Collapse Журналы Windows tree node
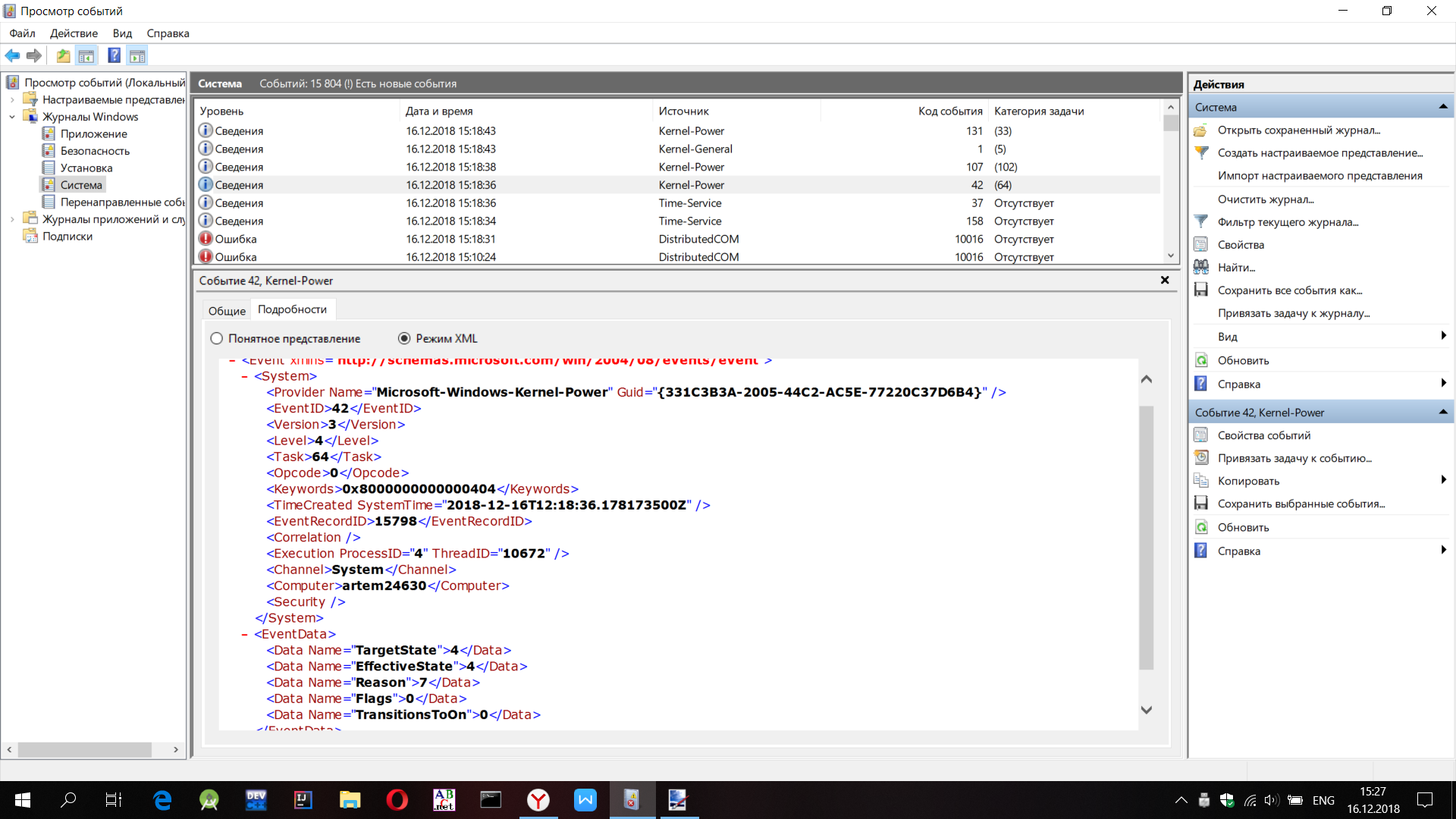Image resolution: width=1456 pixels, height=819 pixels. [x=12, y=117]
